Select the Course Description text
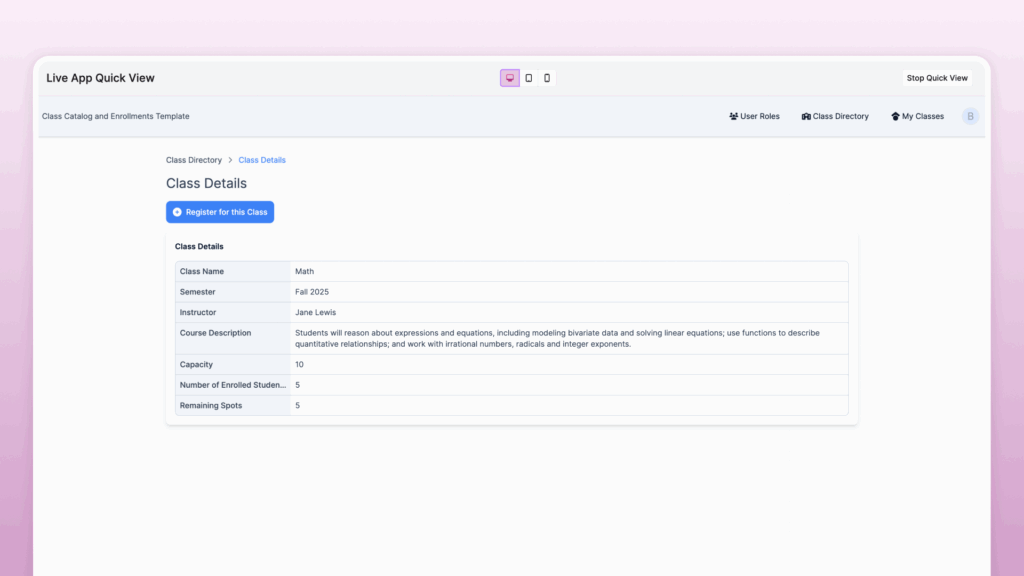This screenshot has width=1024, height=576. [x=557, y=338]
